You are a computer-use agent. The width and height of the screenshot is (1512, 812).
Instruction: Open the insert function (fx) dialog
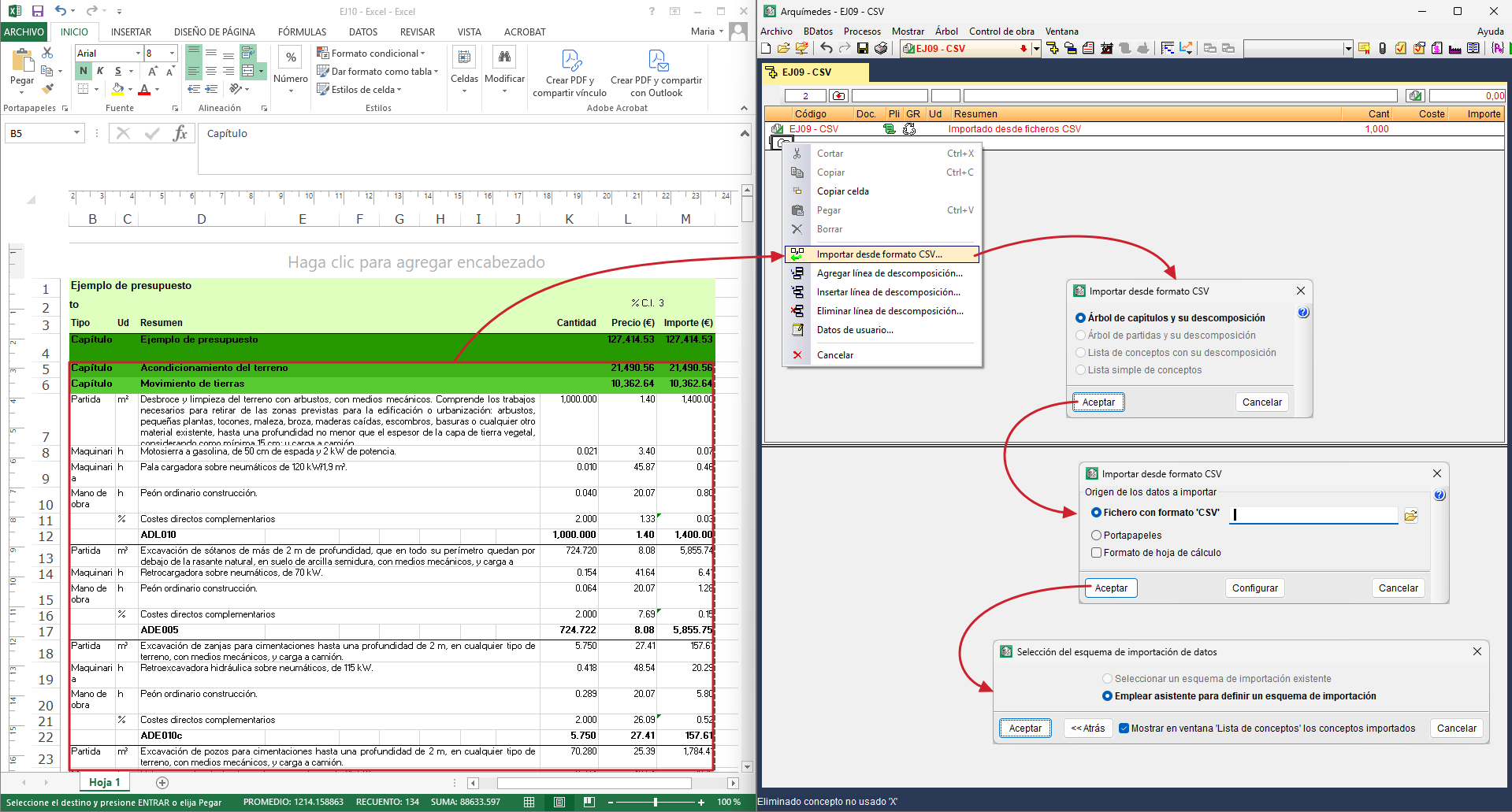click(x=180, y=133)
